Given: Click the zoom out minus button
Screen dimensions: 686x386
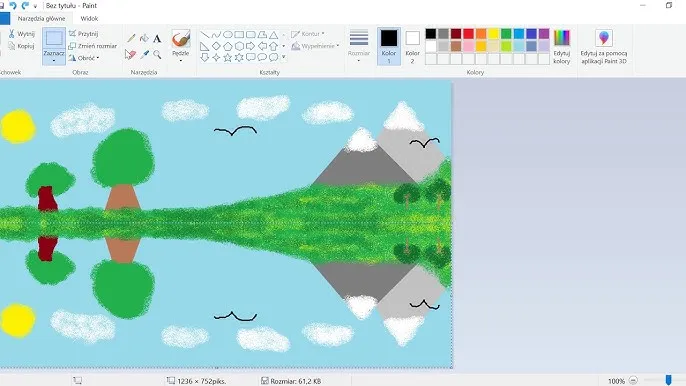Looking at the screenshot, I should pos(633,380).
